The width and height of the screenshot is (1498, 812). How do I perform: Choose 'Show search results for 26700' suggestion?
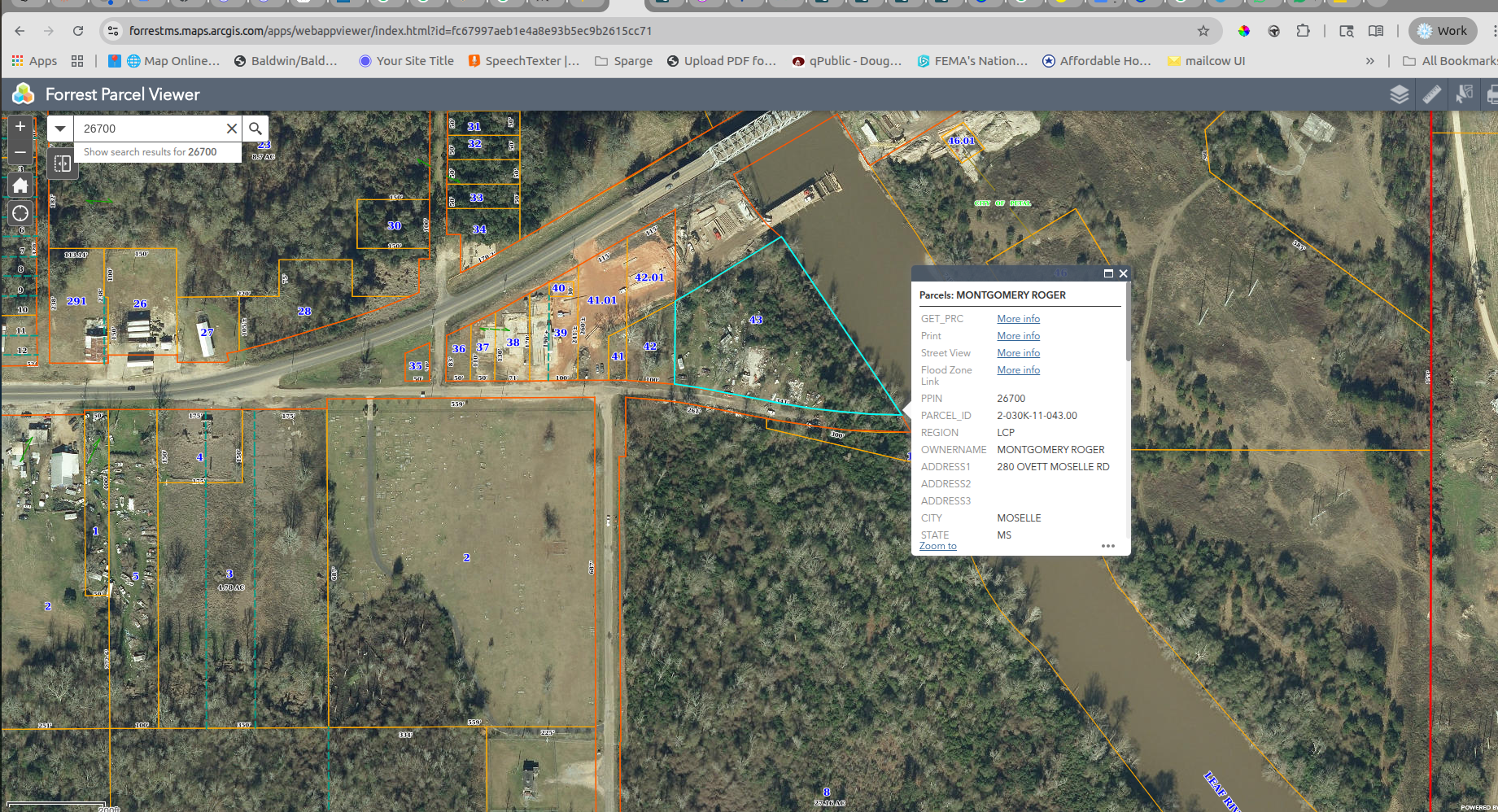(x=157, y=152)
